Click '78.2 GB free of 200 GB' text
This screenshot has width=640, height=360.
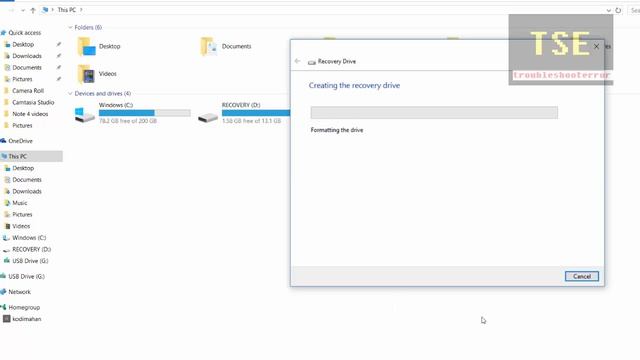128,121
